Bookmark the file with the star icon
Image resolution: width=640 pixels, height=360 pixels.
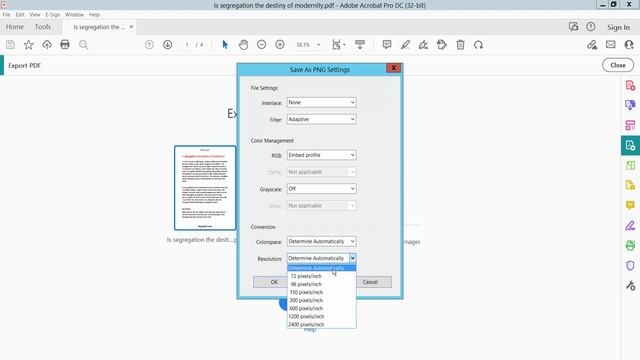click(x=29, y=44)
